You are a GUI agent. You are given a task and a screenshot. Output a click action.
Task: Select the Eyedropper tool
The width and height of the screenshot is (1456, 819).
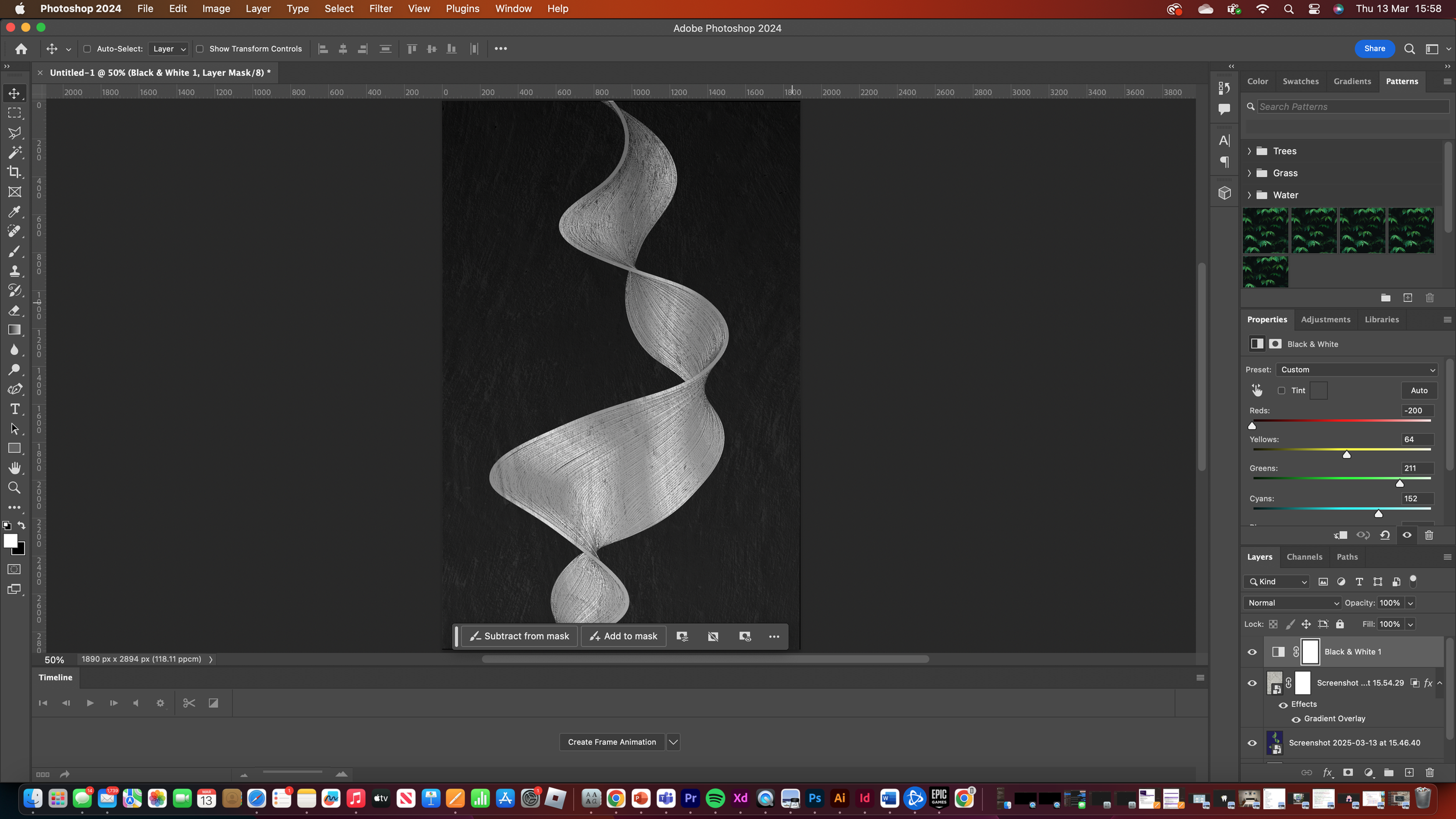15,211
